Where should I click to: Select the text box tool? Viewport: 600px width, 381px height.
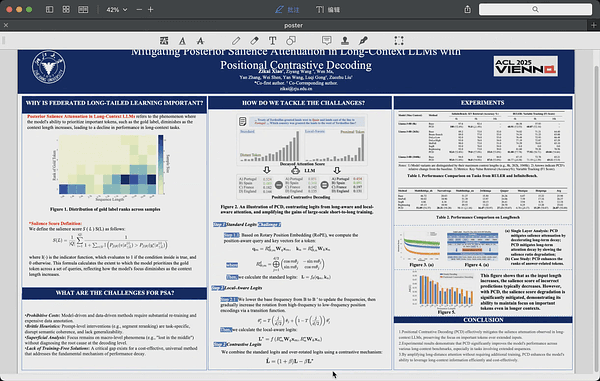272,41
